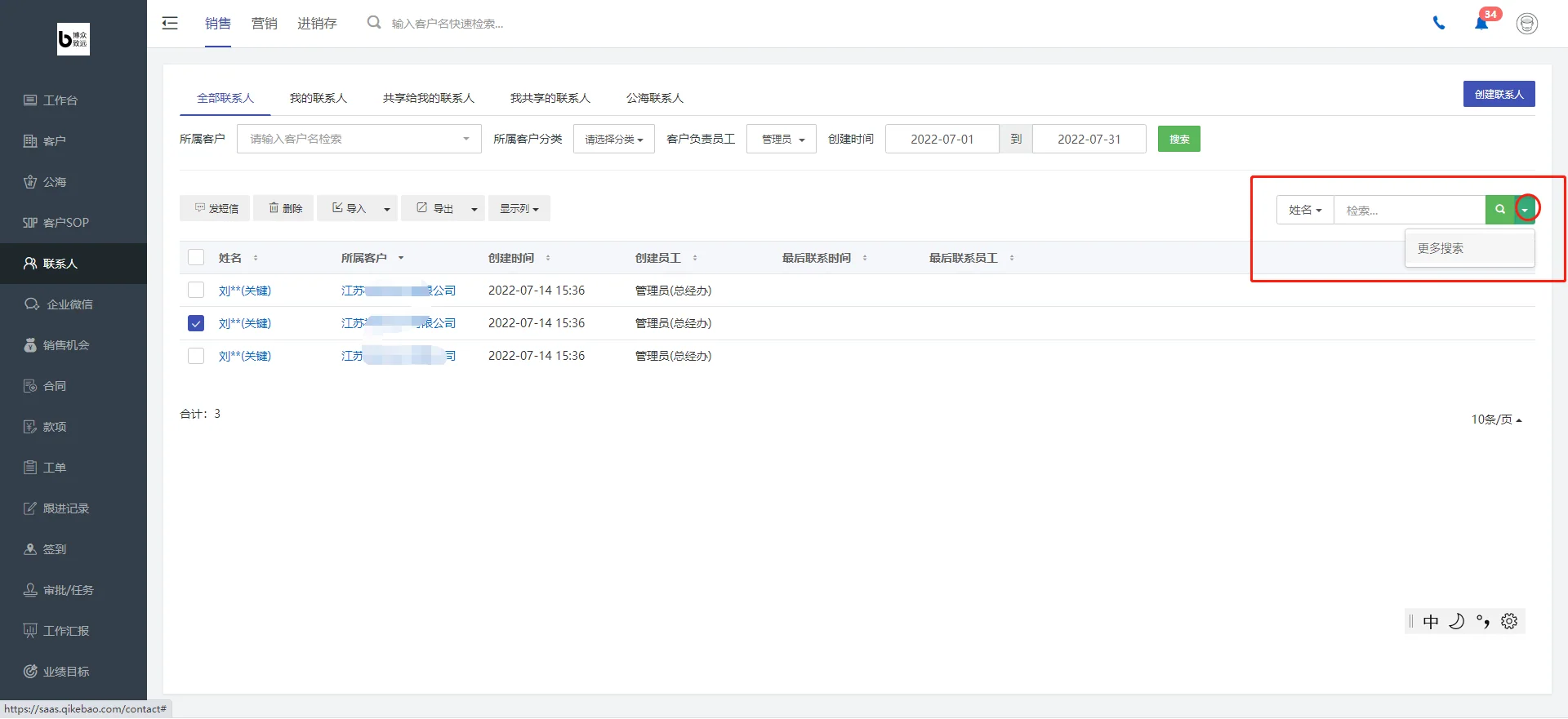Check the third 刘**(关键) row checkbox
The image size is (1568, 719).
196,356
